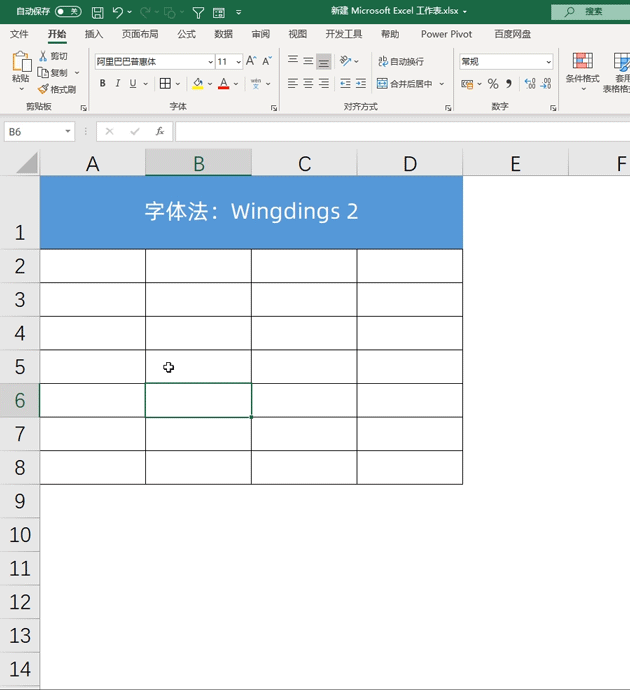630x690 pixels.
Task: Click the Select All corner triangle
Action: tap(27, 163)
